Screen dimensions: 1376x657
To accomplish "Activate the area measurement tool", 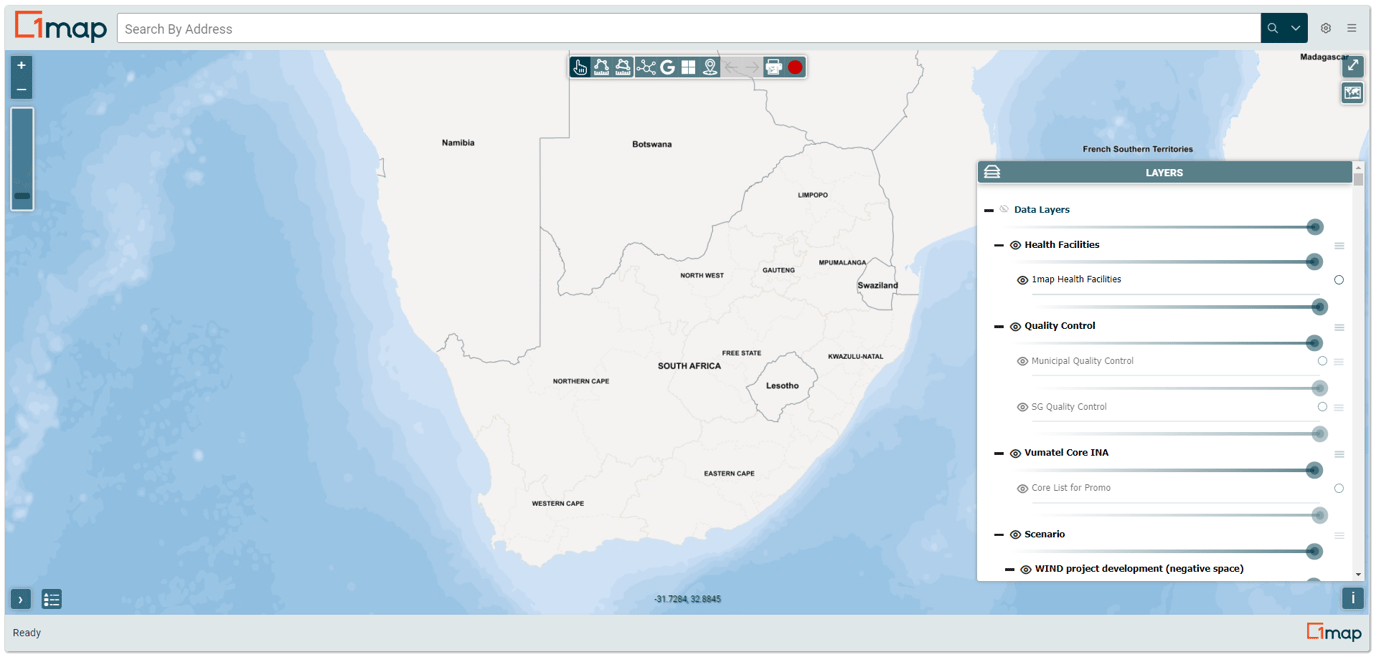I will (622, 67).
